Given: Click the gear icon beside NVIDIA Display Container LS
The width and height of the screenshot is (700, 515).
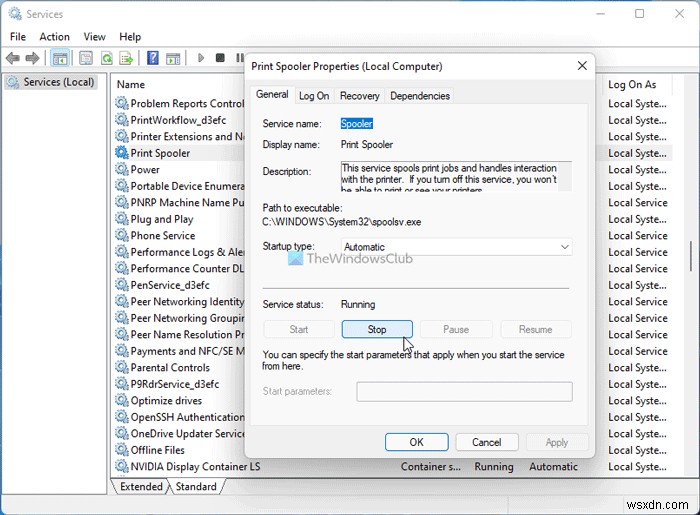Looking at the screenshot, I should click(121, 466).
